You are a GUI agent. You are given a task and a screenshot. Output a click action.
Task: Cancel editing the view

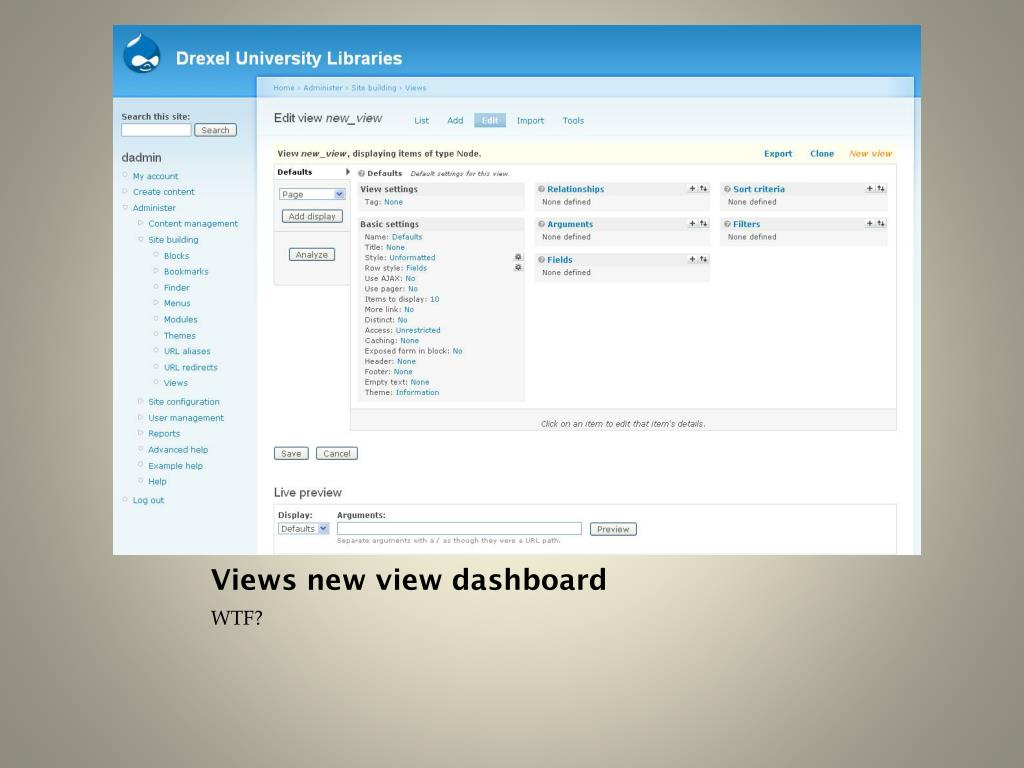[x=337, y=454]
